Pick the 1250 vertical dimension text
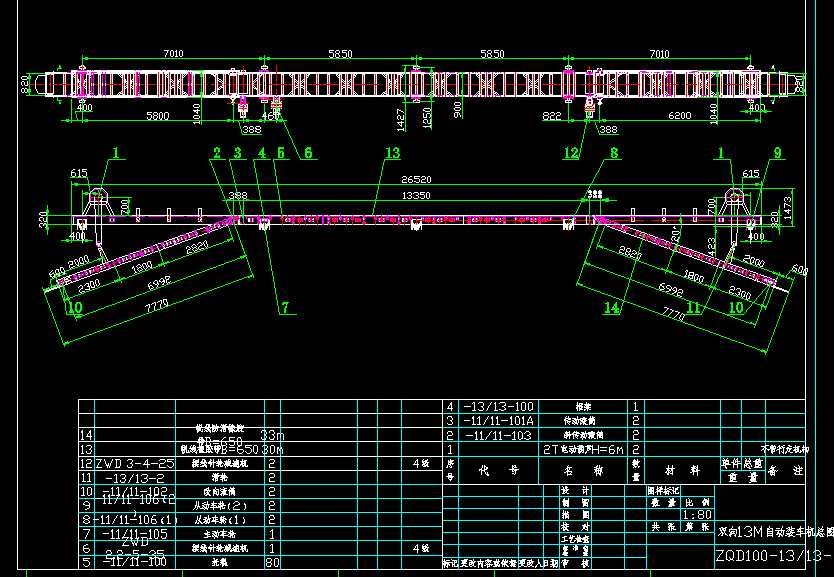Viewport: 834px width, 577px height. click(427, 118)
